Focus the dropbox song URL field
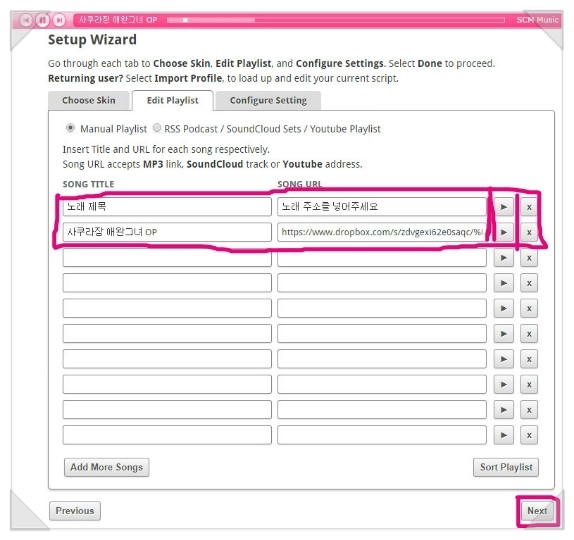The width and height of the screenshot is (574, 540). [x=382, y=232]
